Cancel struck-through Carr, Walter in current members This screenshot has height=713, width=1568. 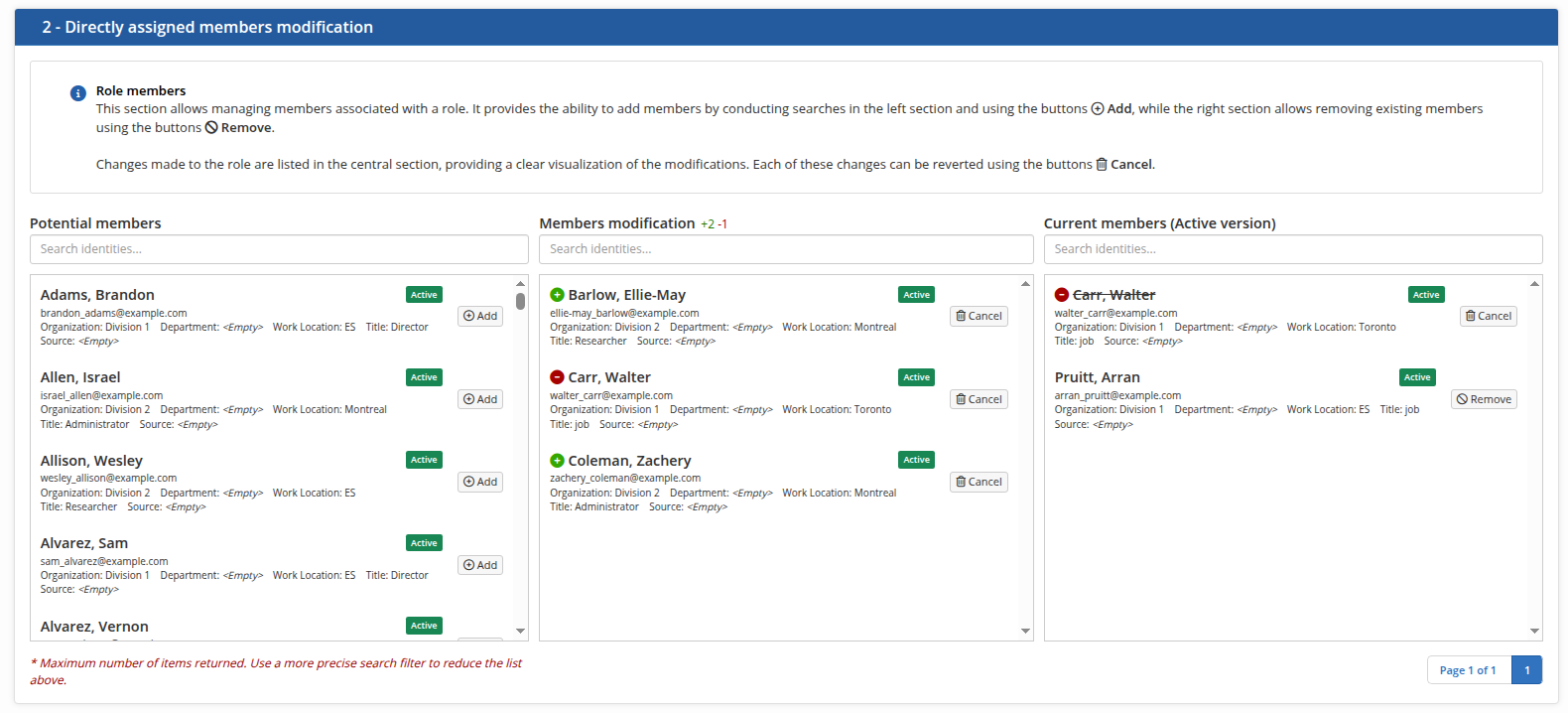pyautogui.click(x=1488, y=316)
